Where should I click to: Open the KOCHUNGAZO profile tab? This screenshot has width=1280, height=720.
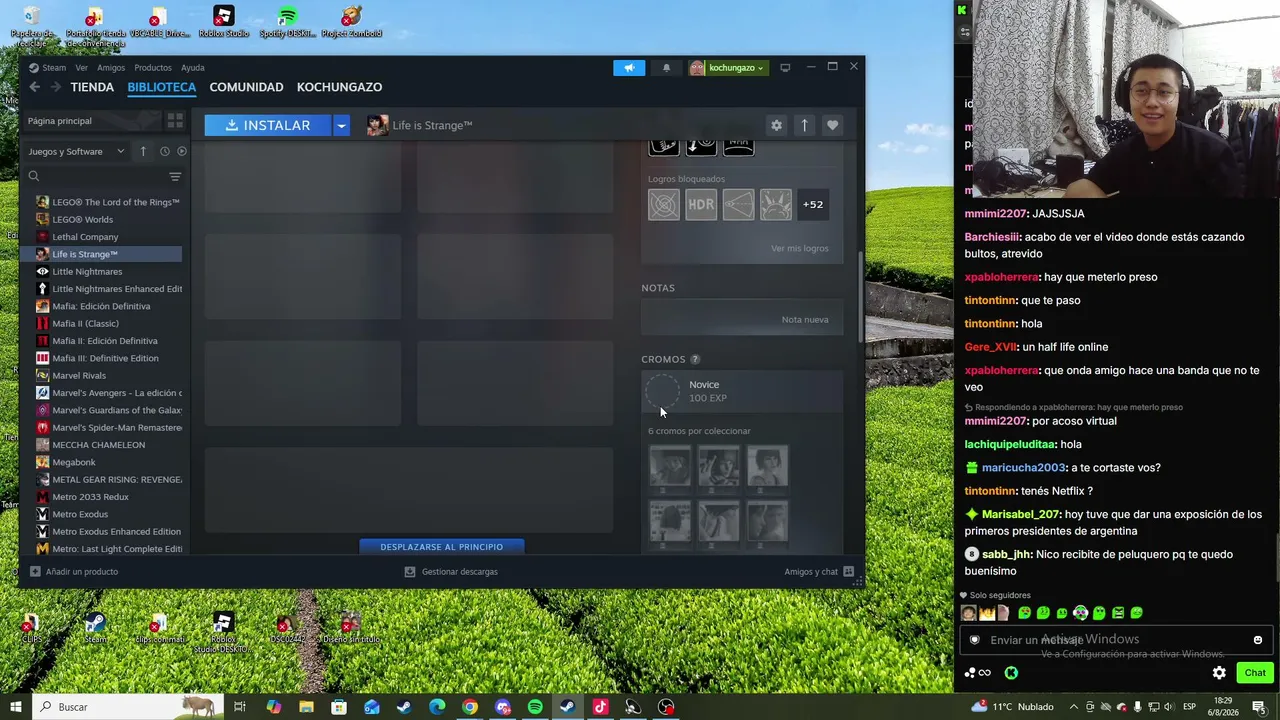click(339, 87)
